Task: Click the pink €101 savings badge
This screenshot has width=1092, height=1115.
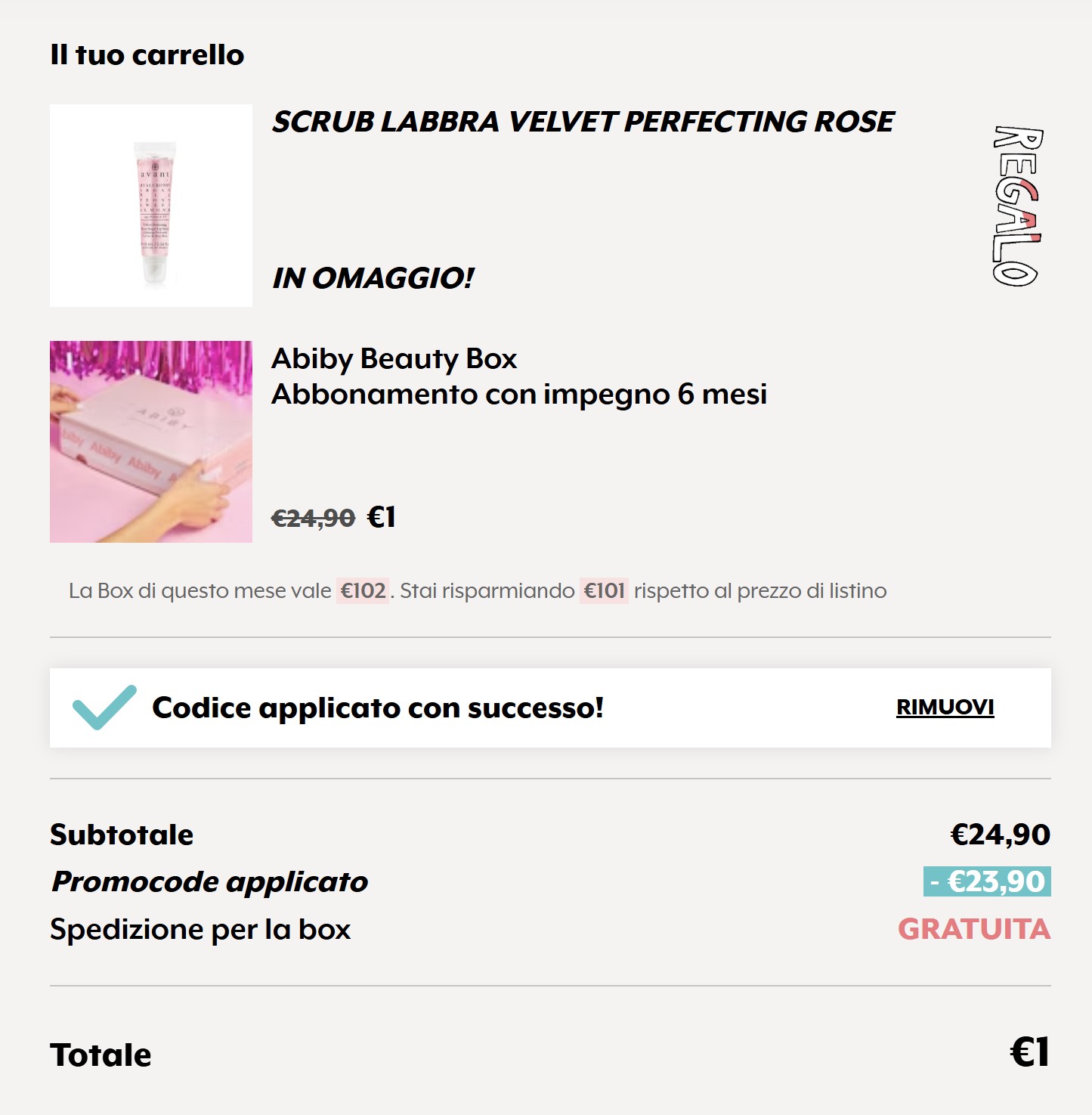Action: [604, 590]
